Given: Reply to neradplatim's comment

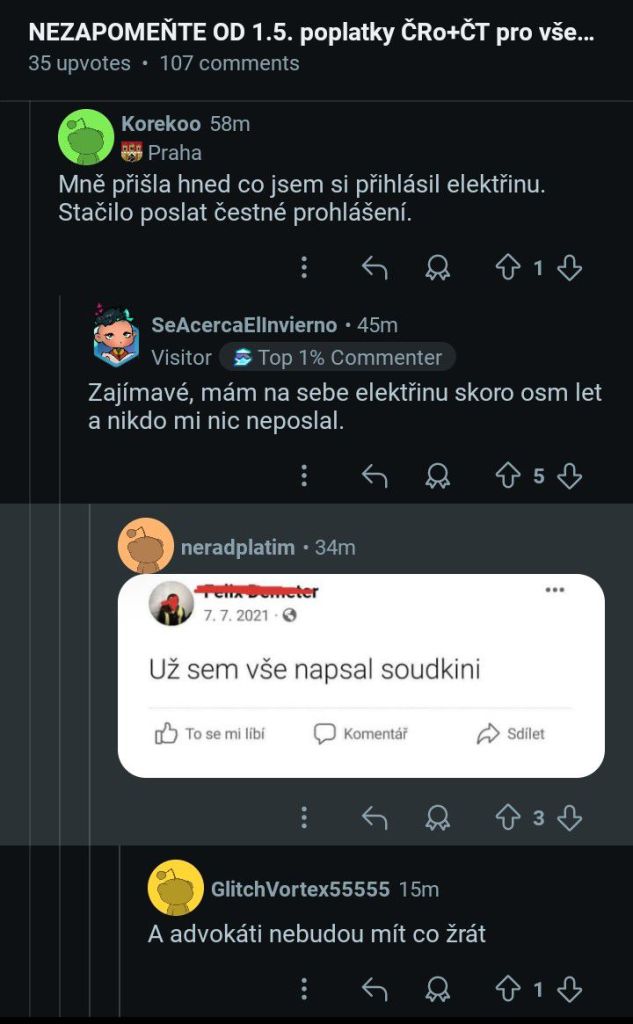Looking at the screenshot, I should (x=374, y=818).
